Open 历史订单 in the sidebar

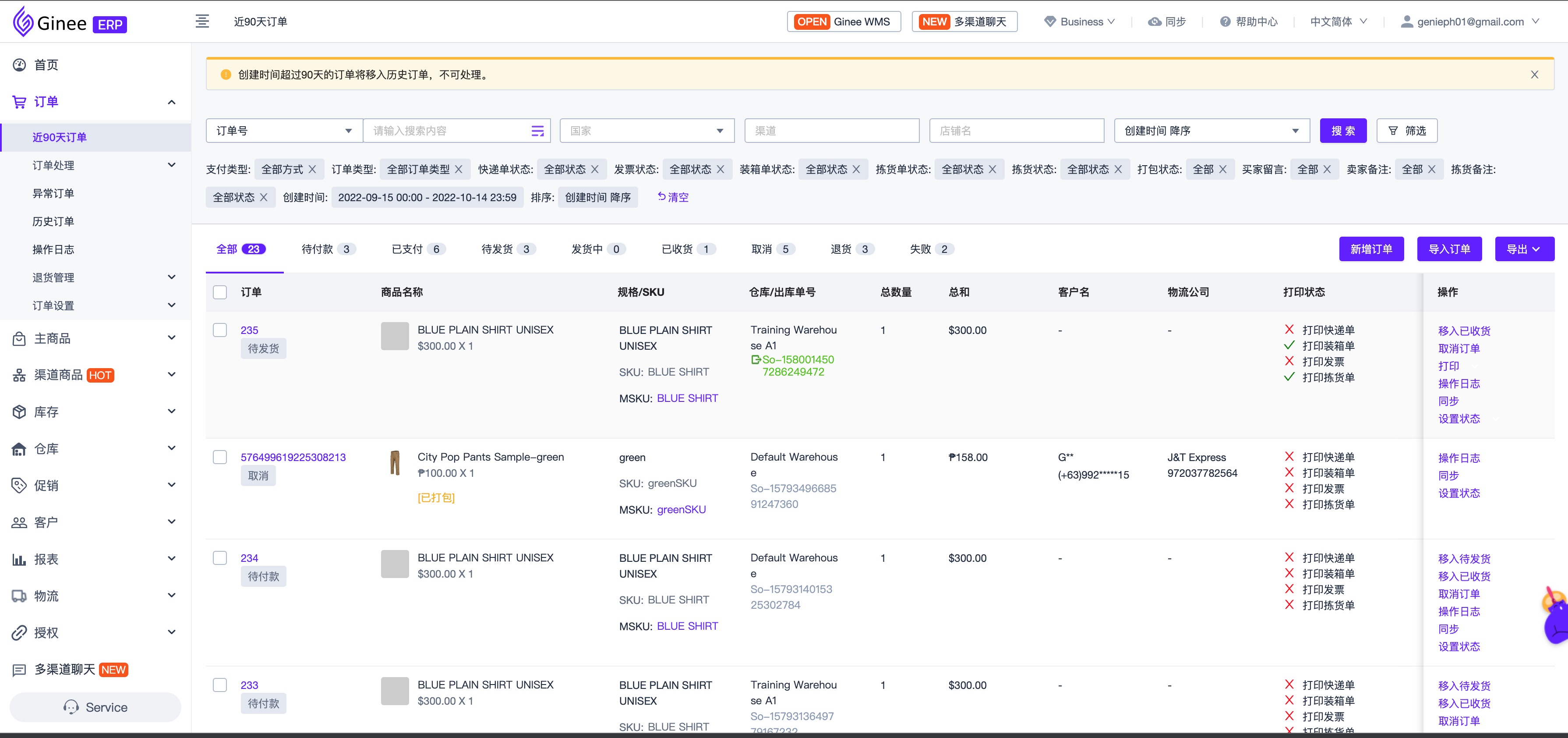[53, 221]
